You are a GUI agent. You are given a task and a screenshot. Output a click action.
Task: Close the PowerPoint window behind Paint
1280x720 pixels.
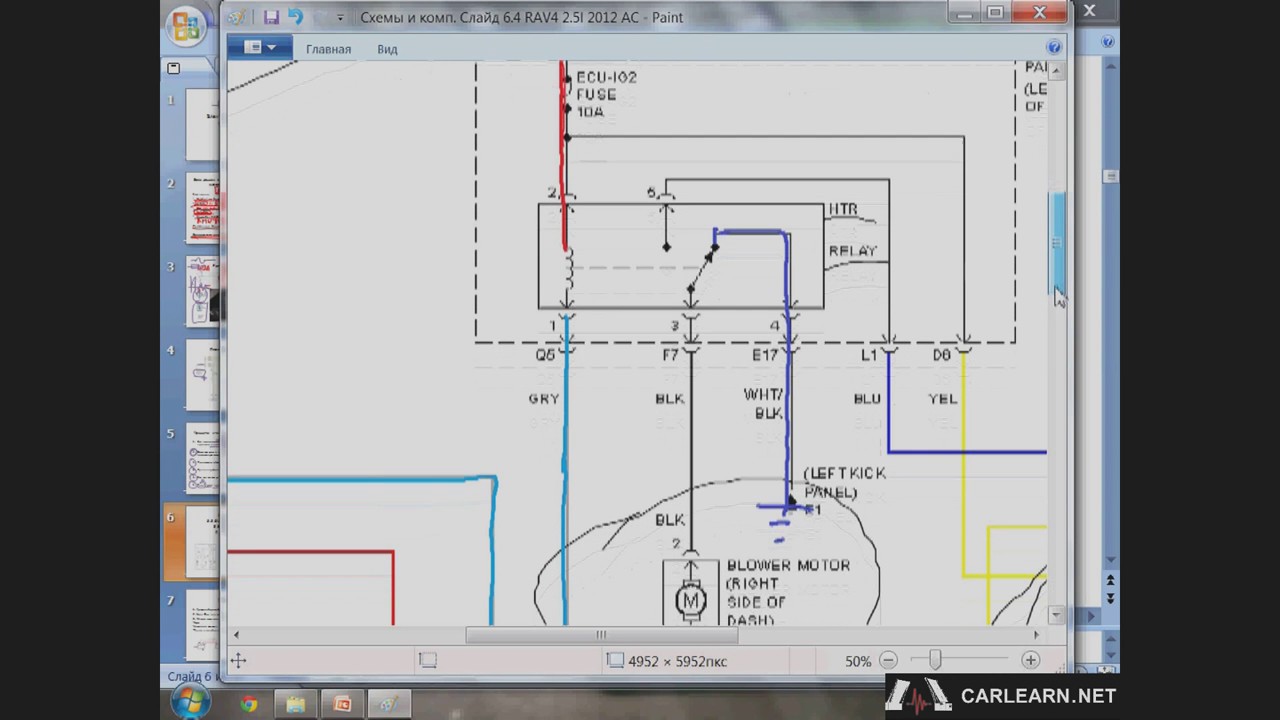coord(1089,11)
